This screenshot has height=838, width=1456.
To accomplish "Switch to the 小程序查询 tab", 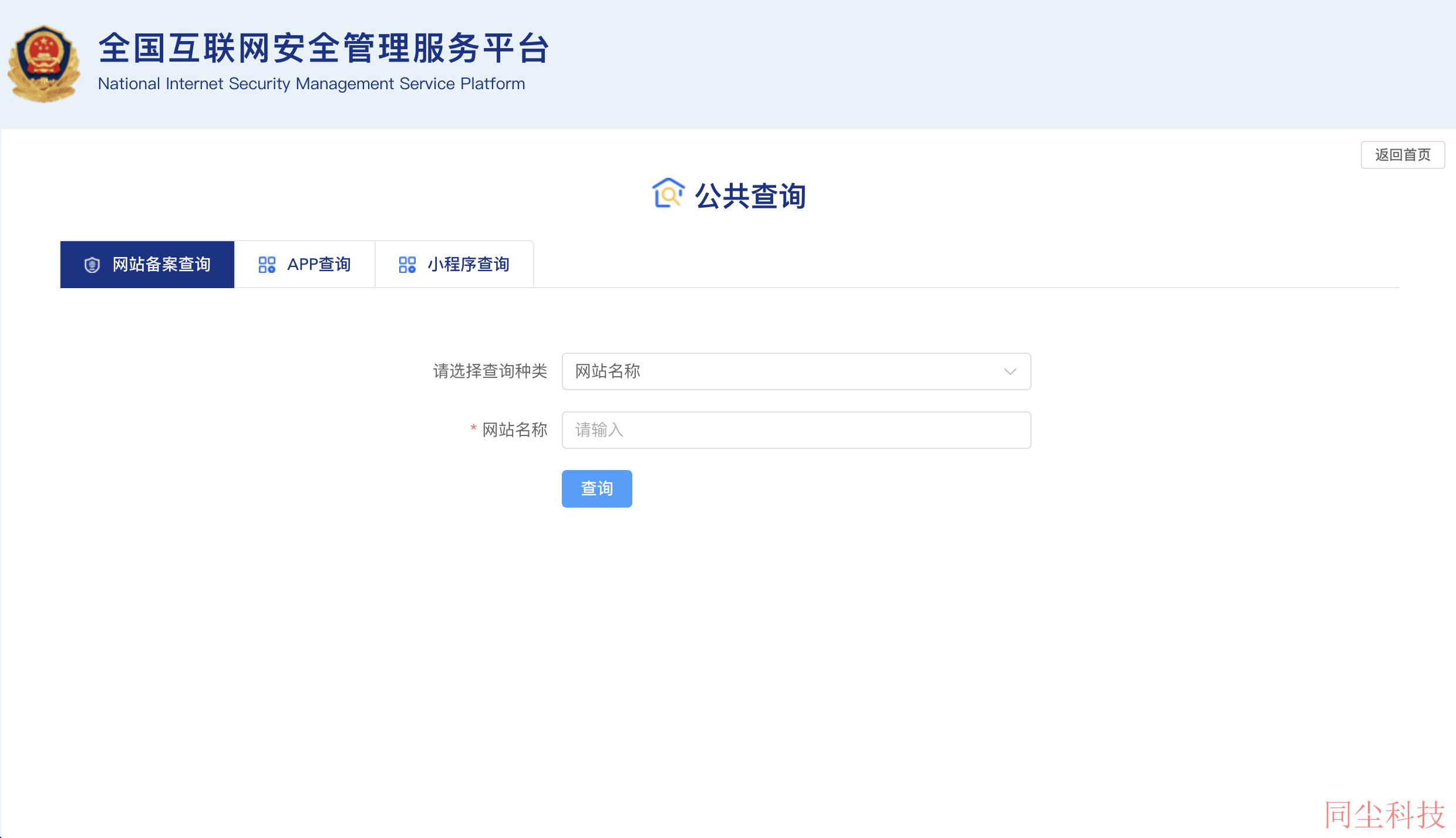I will click(454, 264).
